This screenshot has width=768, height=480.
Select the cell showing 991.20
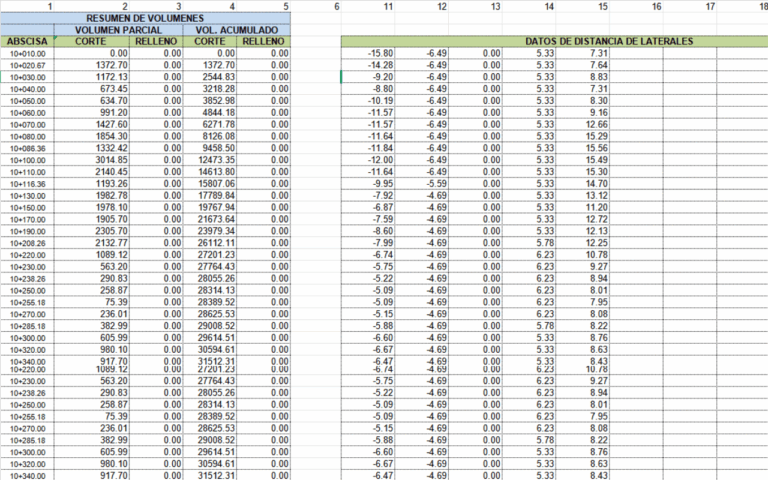coord(92,113)
